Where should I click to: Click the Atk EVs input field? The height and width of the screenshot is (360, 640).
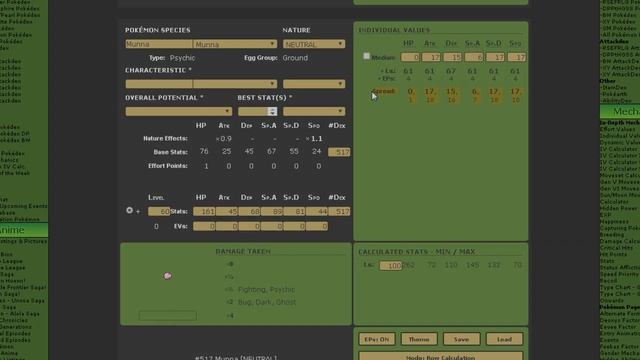tap(227, 226)
